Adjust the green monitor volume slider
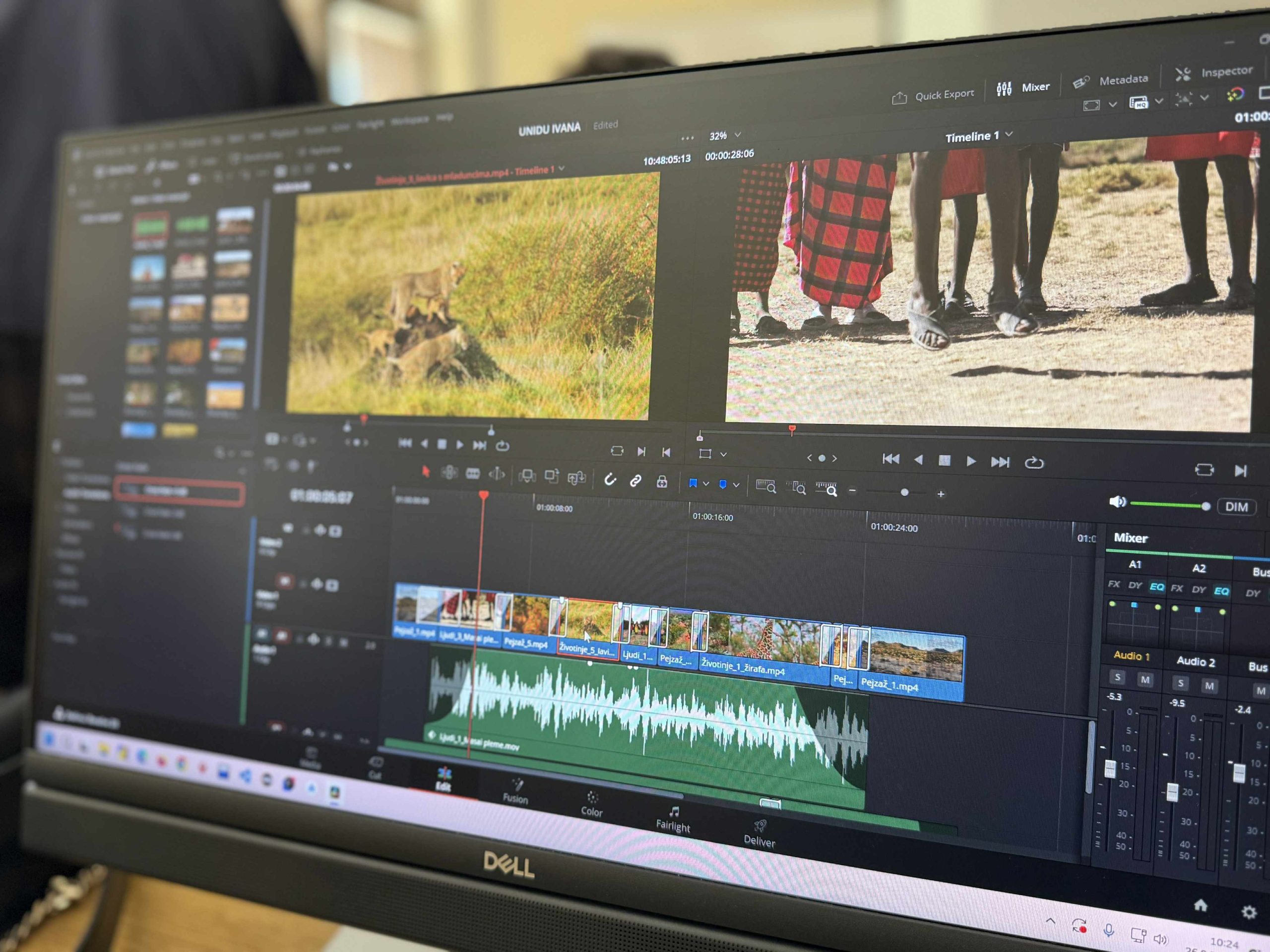Screen dimensions: 1270x952 coord(1170,505)
